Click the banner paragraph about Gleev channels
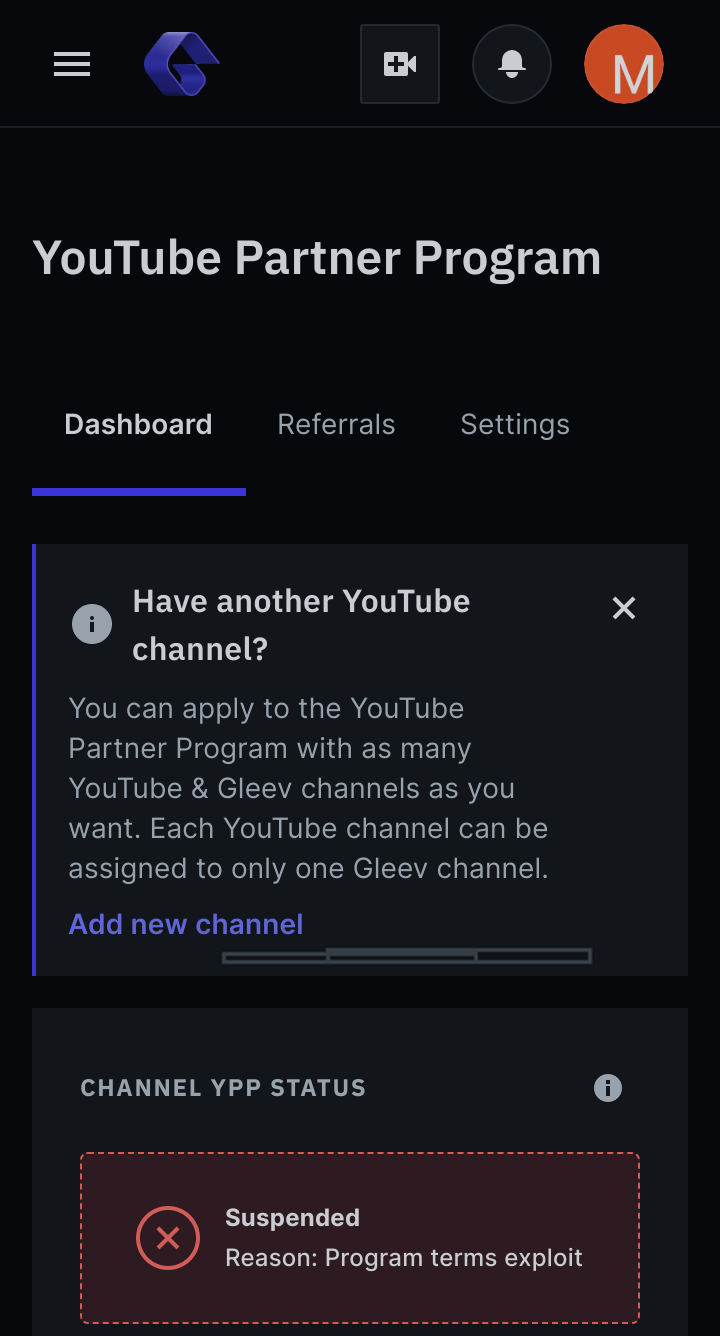Image resolution: width=720 pixels, height=1336 pixels. [x=308, y=788]
